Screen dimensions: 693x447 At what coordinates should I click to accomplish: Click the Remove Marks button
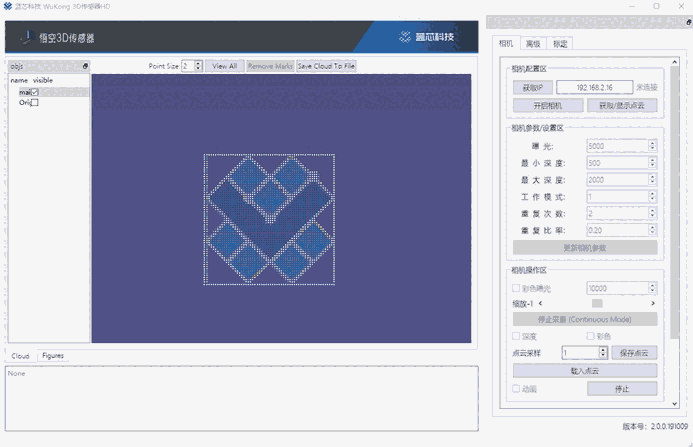[270, 66]
